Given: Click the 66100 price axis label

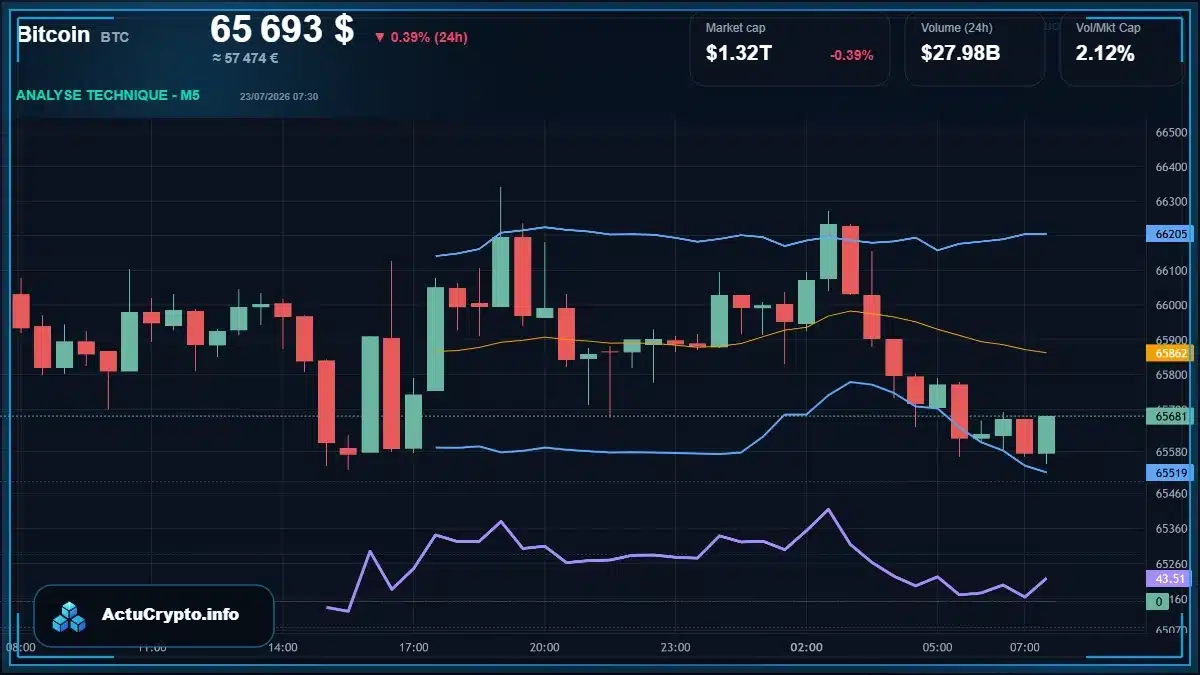Looking at the screenshot, I should point(1171,271).
